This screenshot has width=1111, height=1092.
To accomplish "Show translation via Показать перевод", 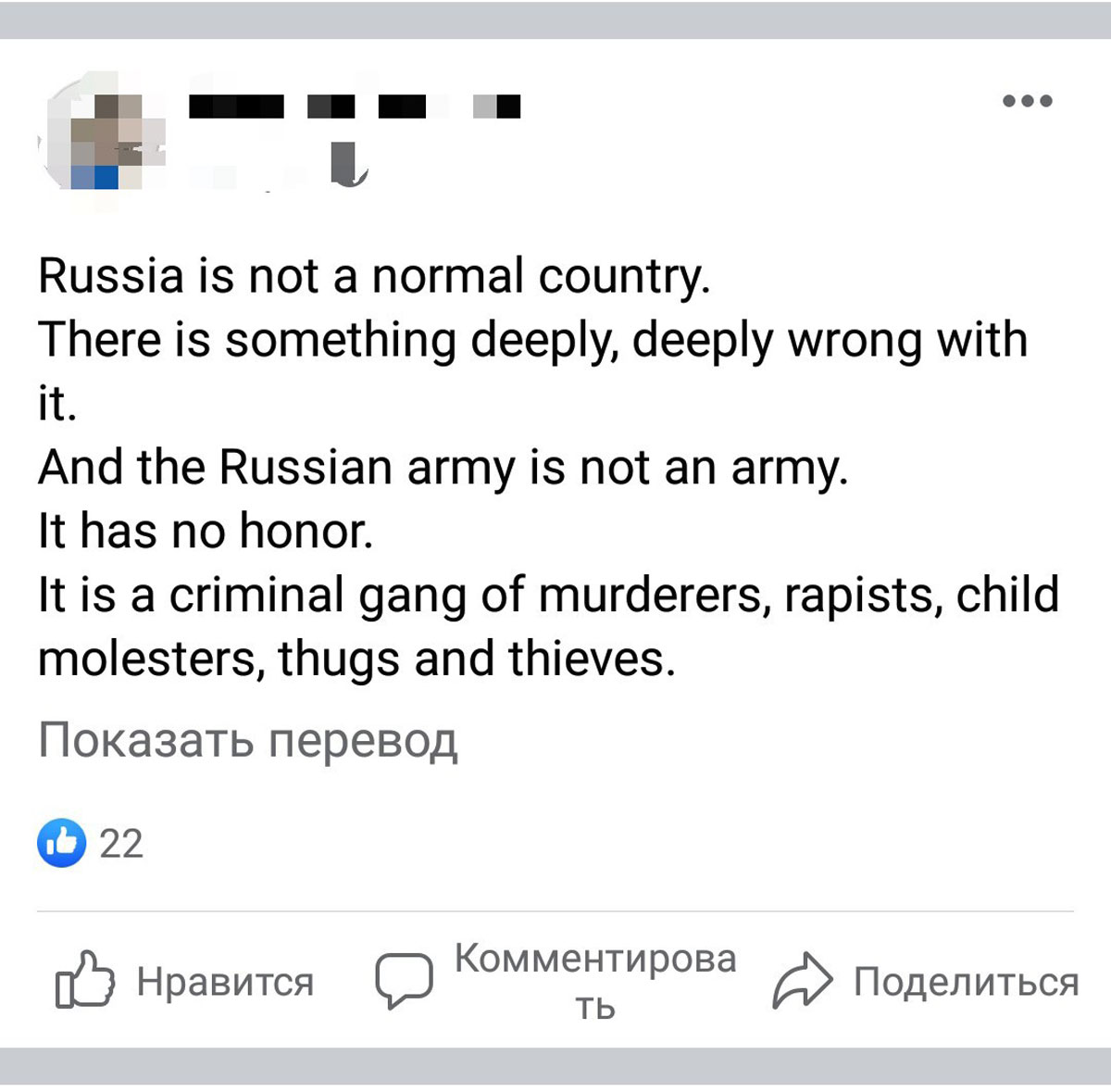I will 248,740.
